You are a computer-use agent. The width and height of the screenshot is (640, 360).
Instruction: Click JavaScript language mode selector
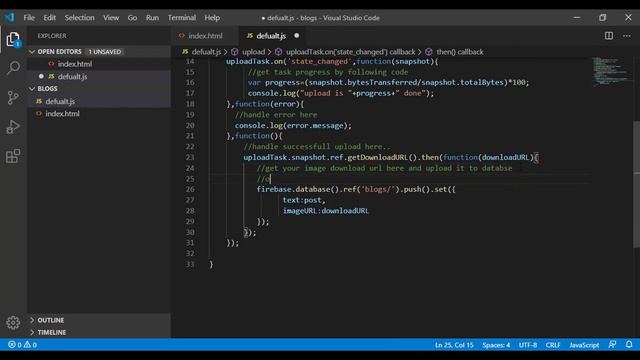584,345
